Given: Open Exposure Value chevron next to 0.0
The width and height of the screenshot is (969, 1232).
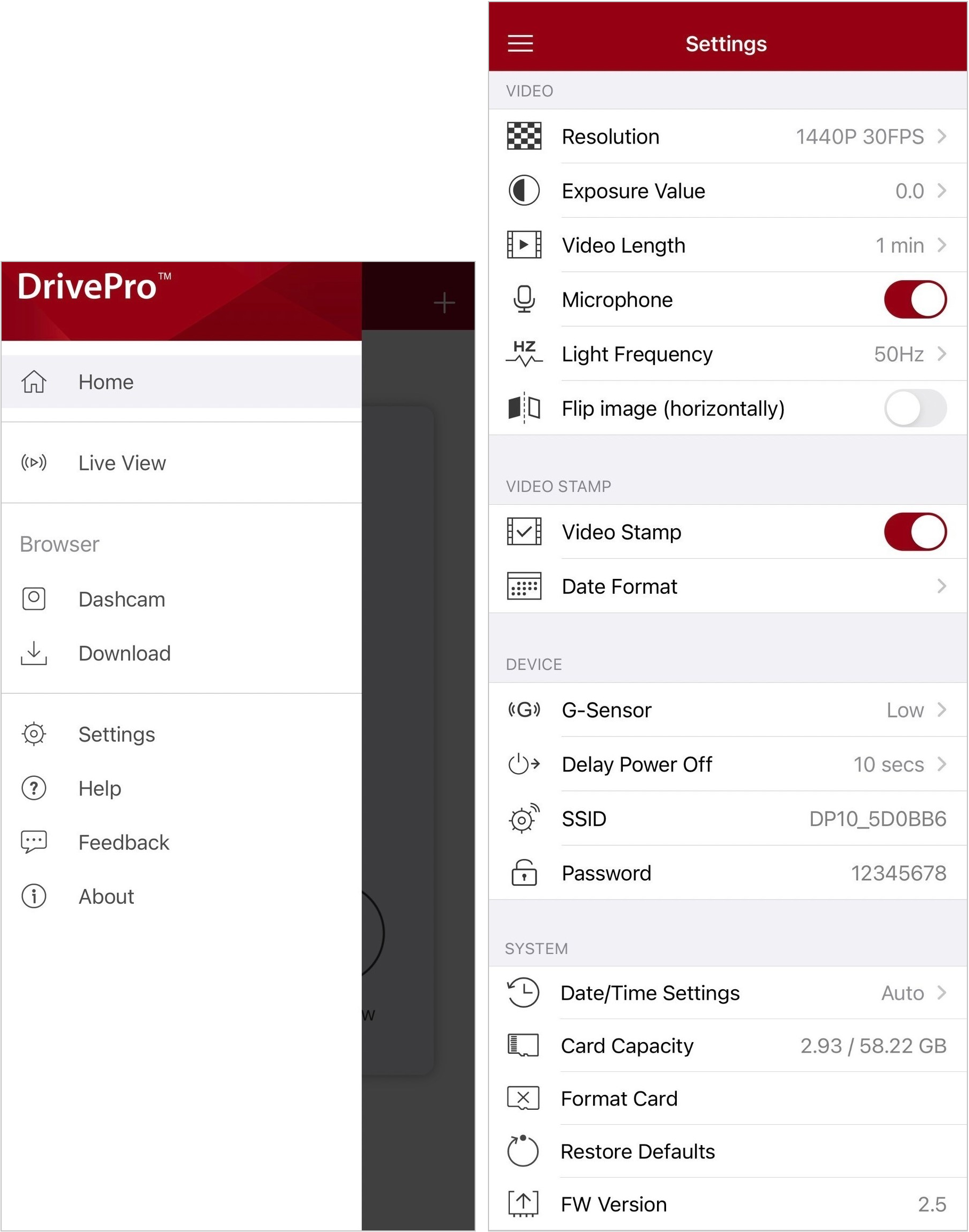Looking at the screenshot, I should [942, 190].
